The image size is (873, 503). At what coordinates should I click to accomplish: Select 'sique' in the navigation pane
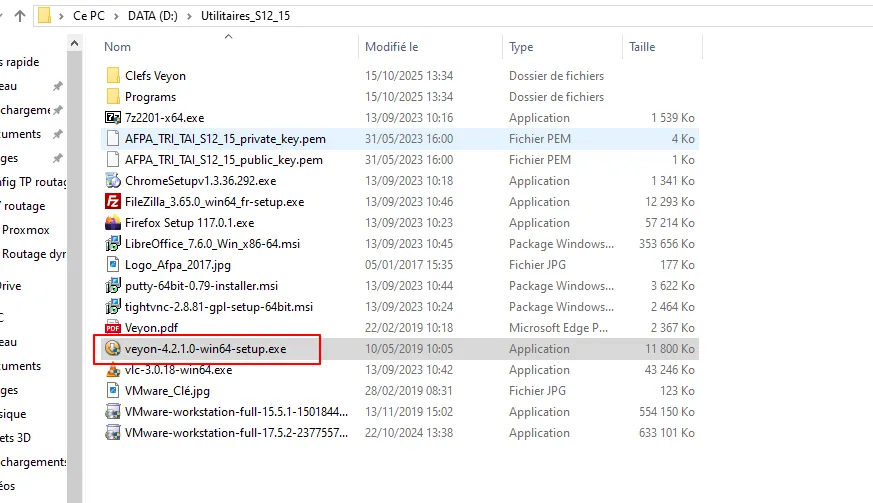[x=13, y=414]
